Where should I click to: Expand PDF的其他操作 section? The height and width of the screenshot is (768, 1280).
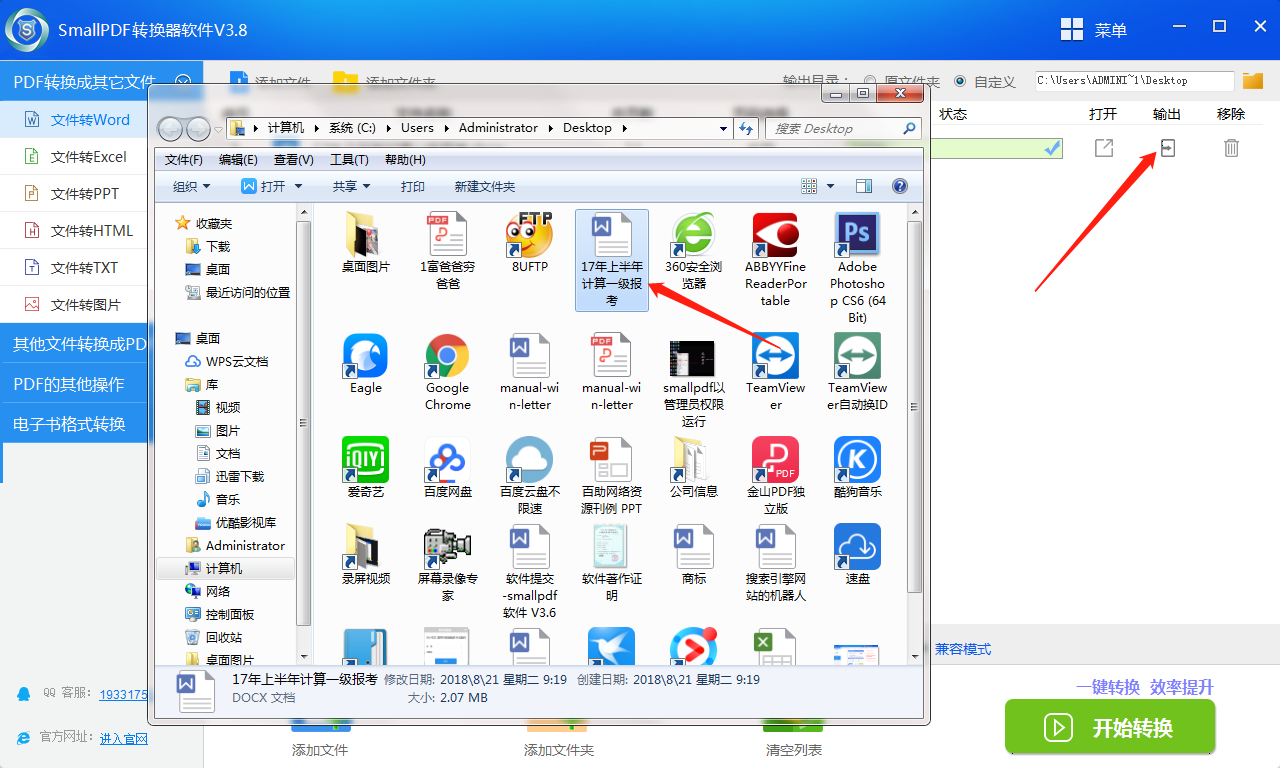click(x=75, y=384)
